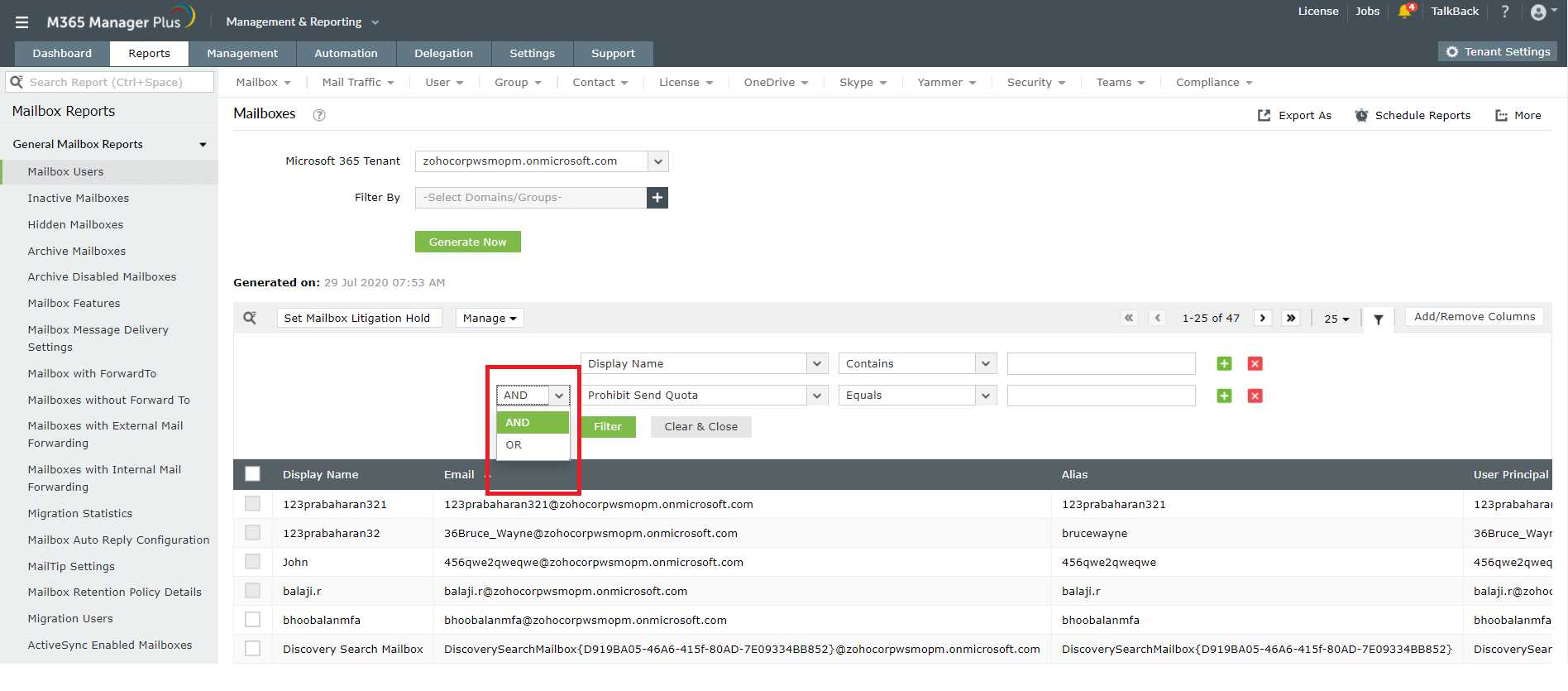Open the Automation tab
This screenshot has height=691, width=1568.
point(346,54)
